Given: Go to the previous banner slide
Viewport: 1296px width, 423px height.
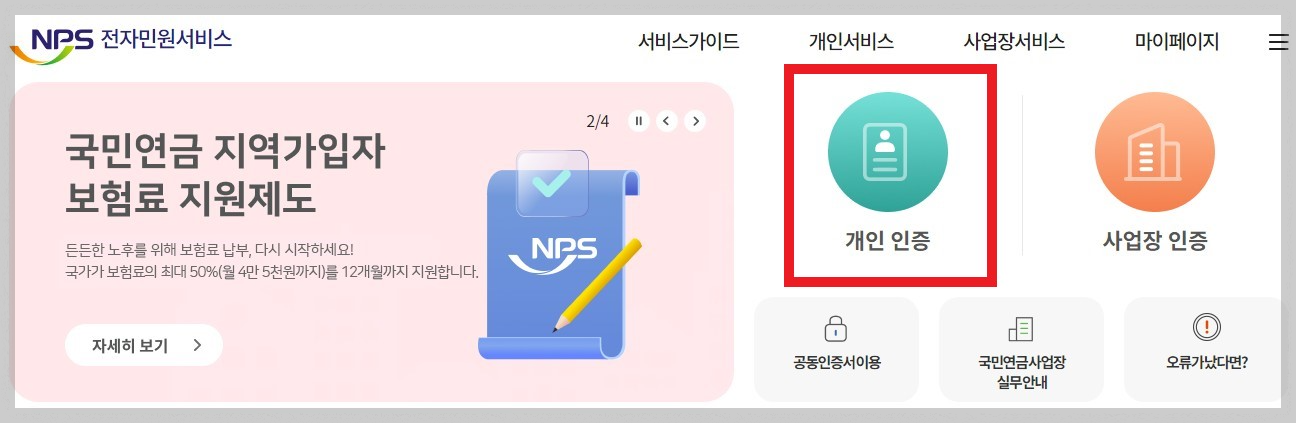Looking at the screenshot, I should tap(667, 121).
